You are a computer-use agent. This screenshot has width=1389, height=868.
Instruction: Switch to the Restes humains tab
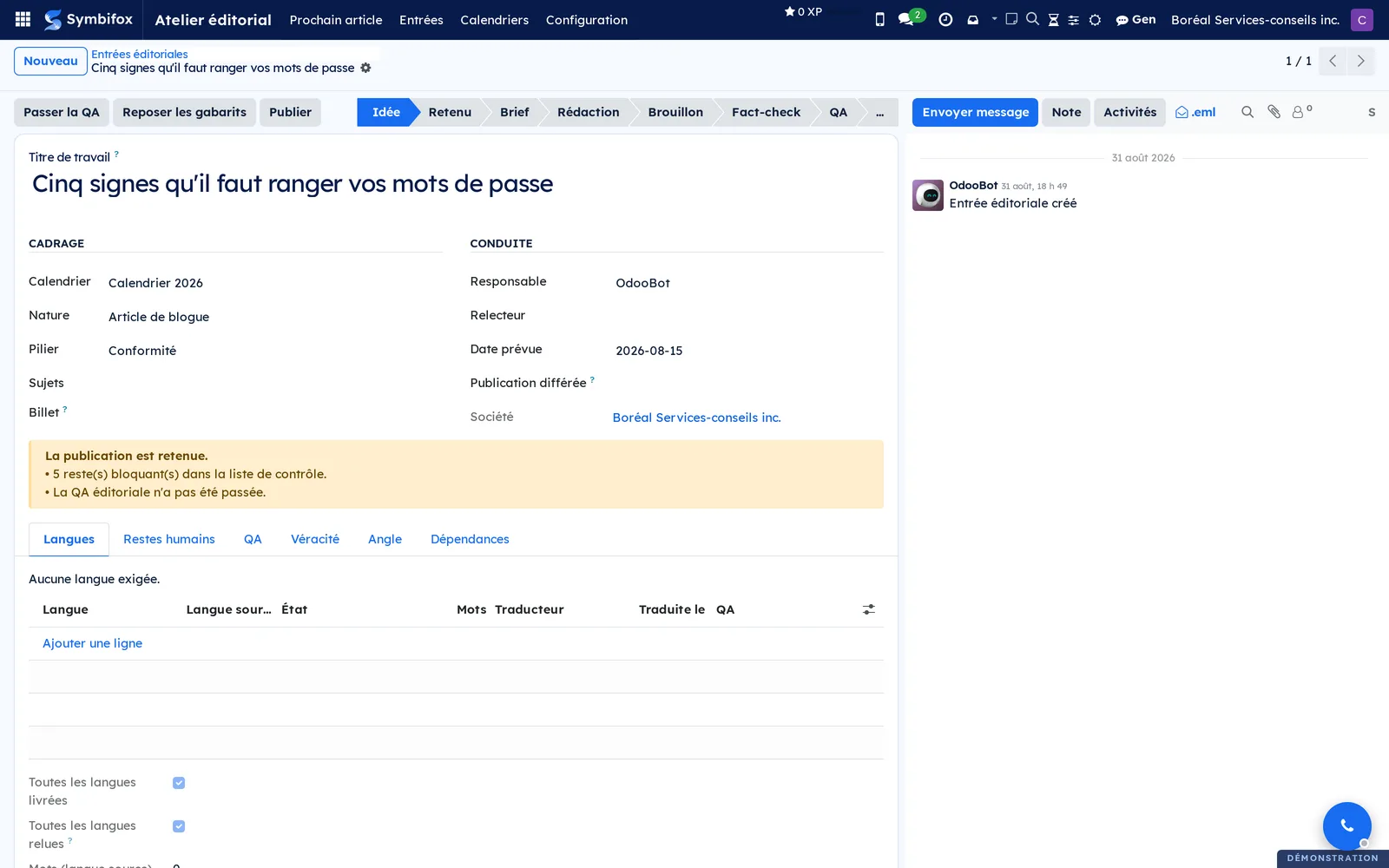(169, 539)
